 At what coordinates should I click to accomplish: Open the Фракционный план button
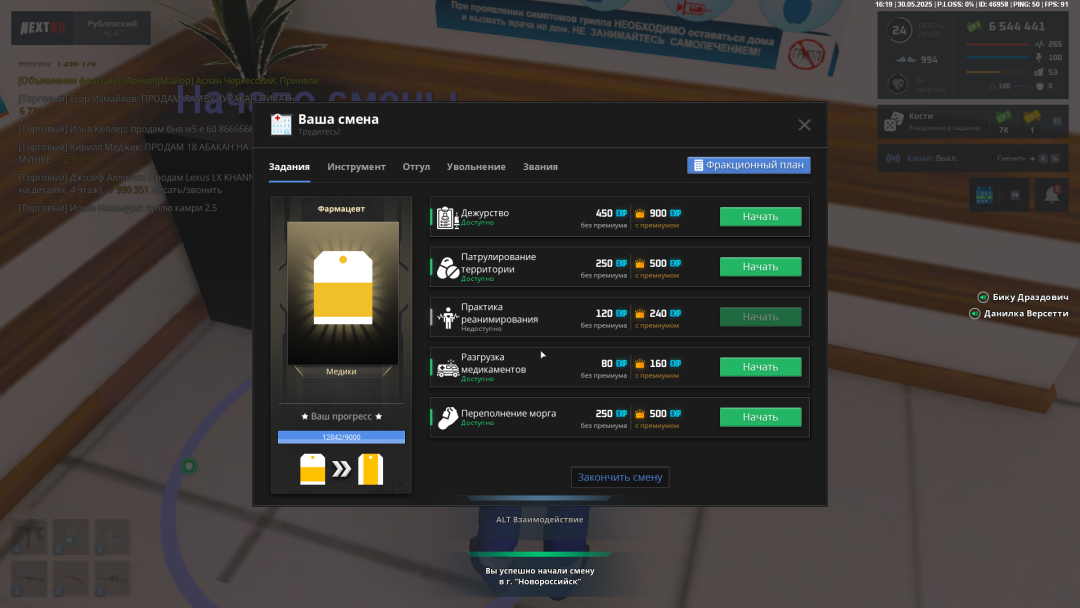[748, 165]
